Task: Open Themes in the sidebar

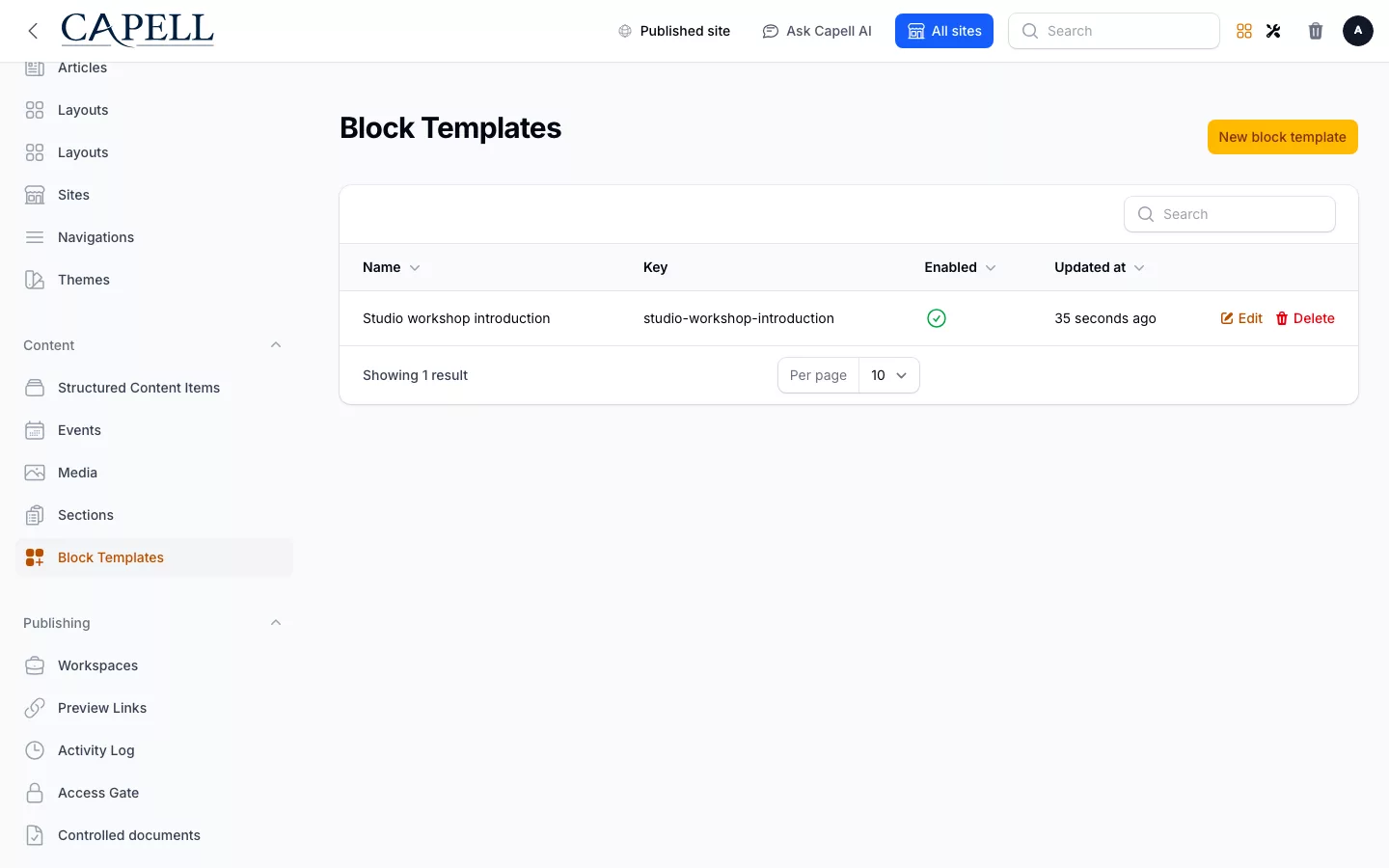Action: [154, 280]
